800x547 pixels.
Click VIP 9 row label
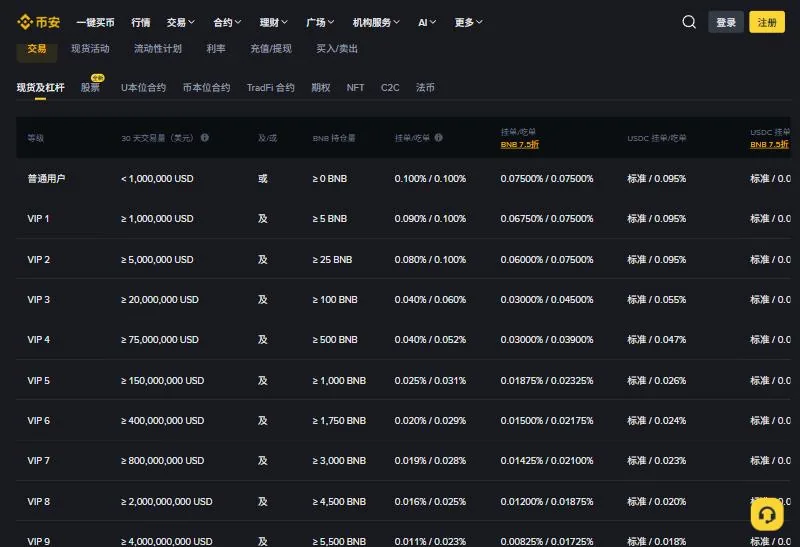[39, 541]
